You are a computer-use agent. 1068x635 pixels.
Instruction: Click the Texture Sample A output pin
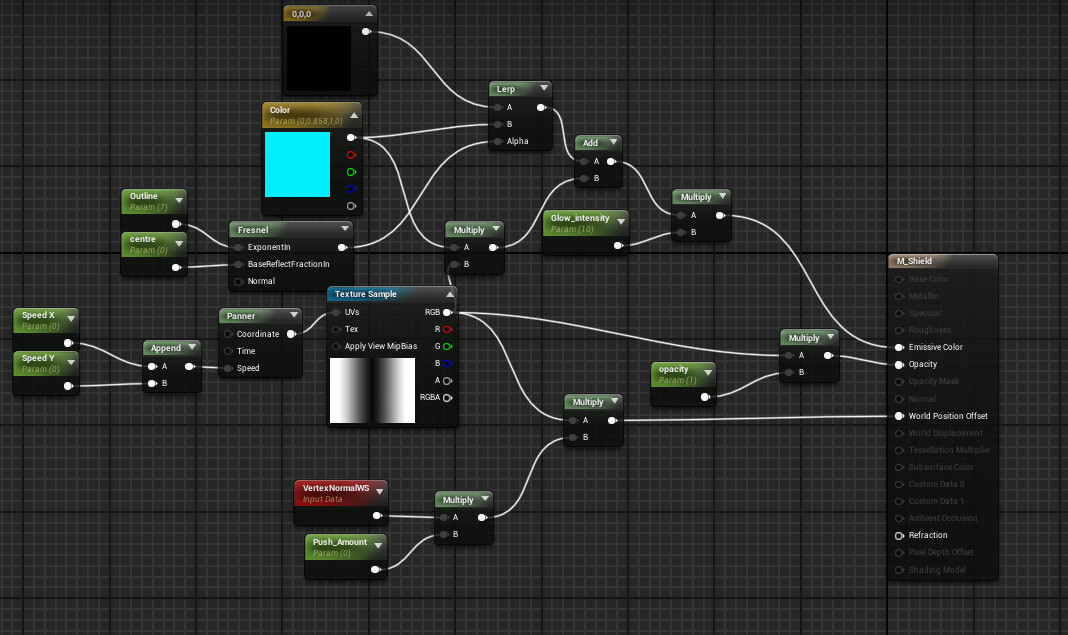[x=447, y=381]
